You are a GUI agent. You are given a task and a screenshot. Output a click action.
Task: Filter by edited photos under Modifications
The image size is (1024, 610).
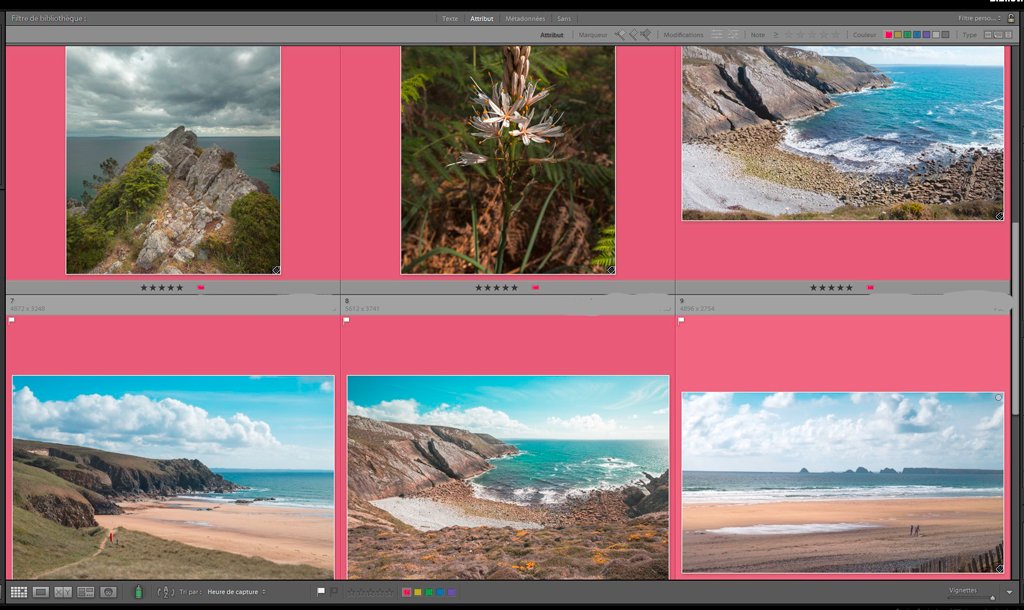[717, 35]
